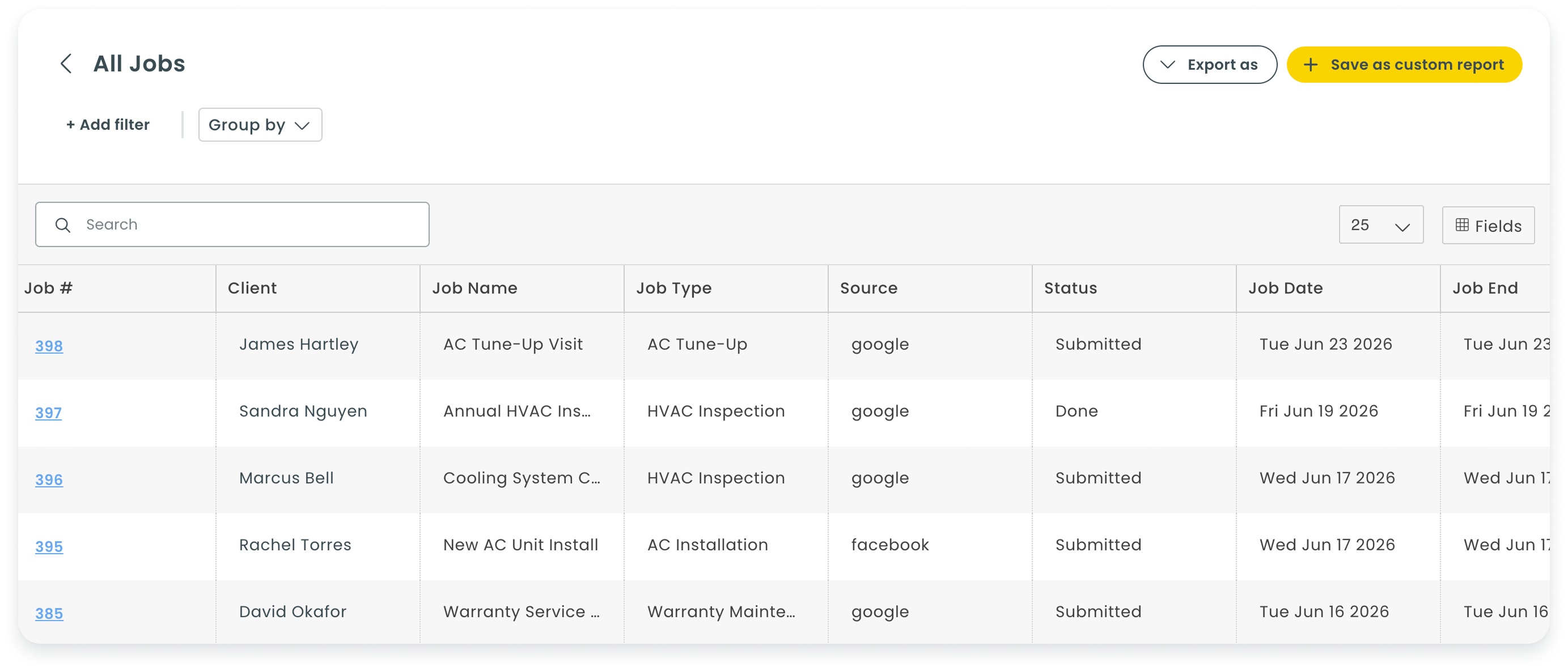Open job 385 for David Okafor

click(49, 613)
